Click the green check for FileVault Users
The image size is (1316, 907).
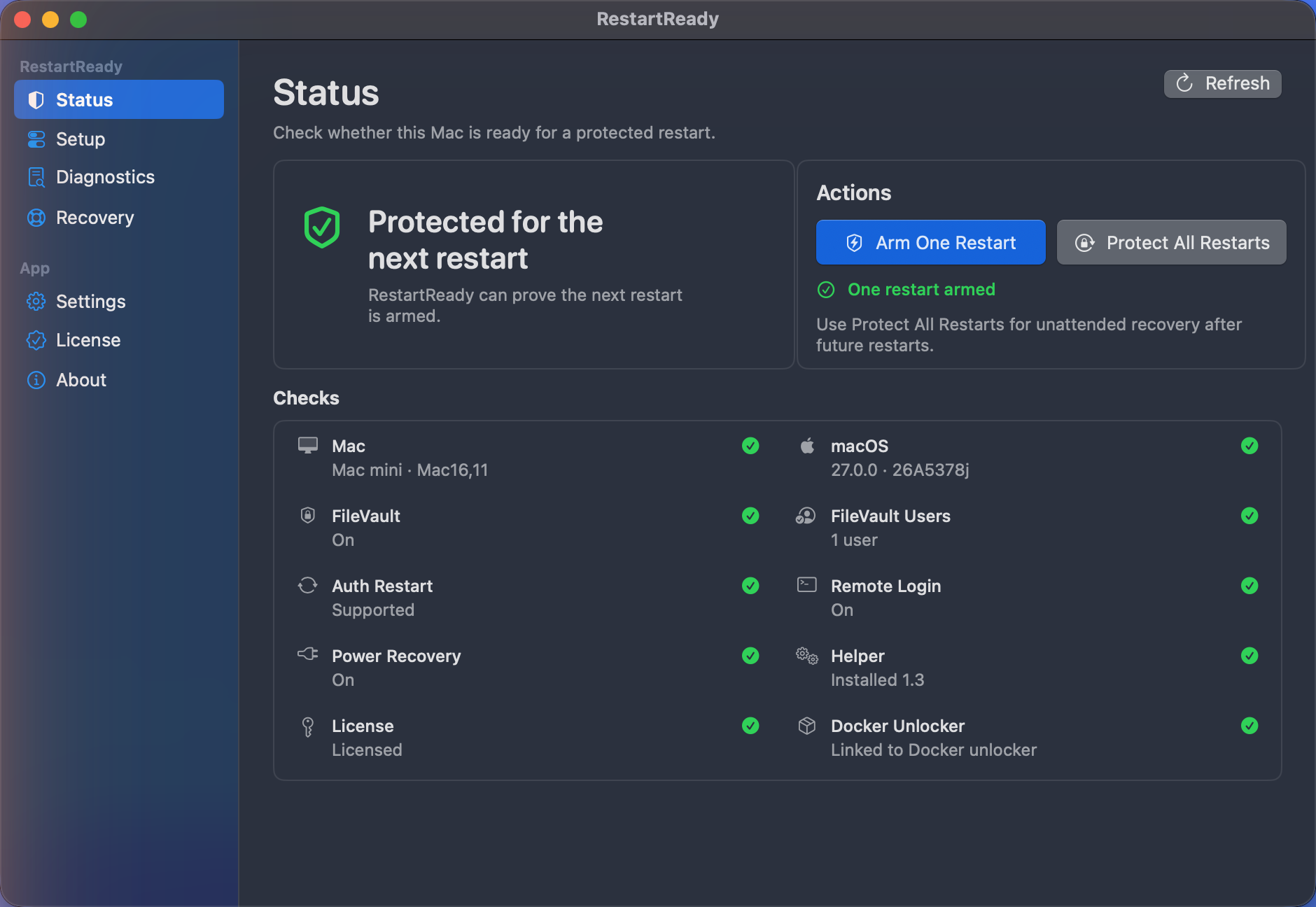(x=1249, y=516)
